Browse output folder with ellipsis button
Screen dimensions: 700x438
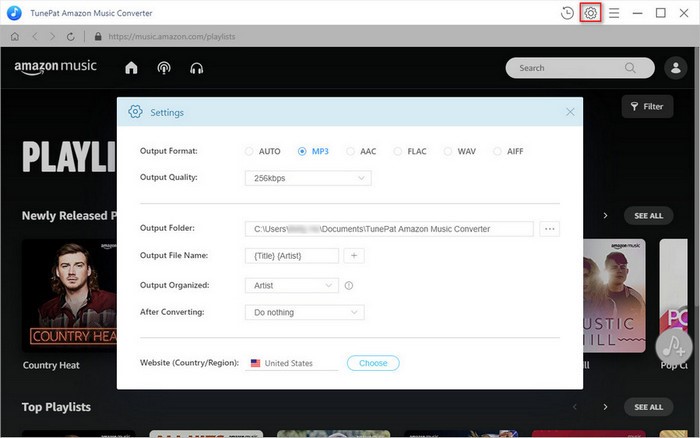[x=549, y=229]
